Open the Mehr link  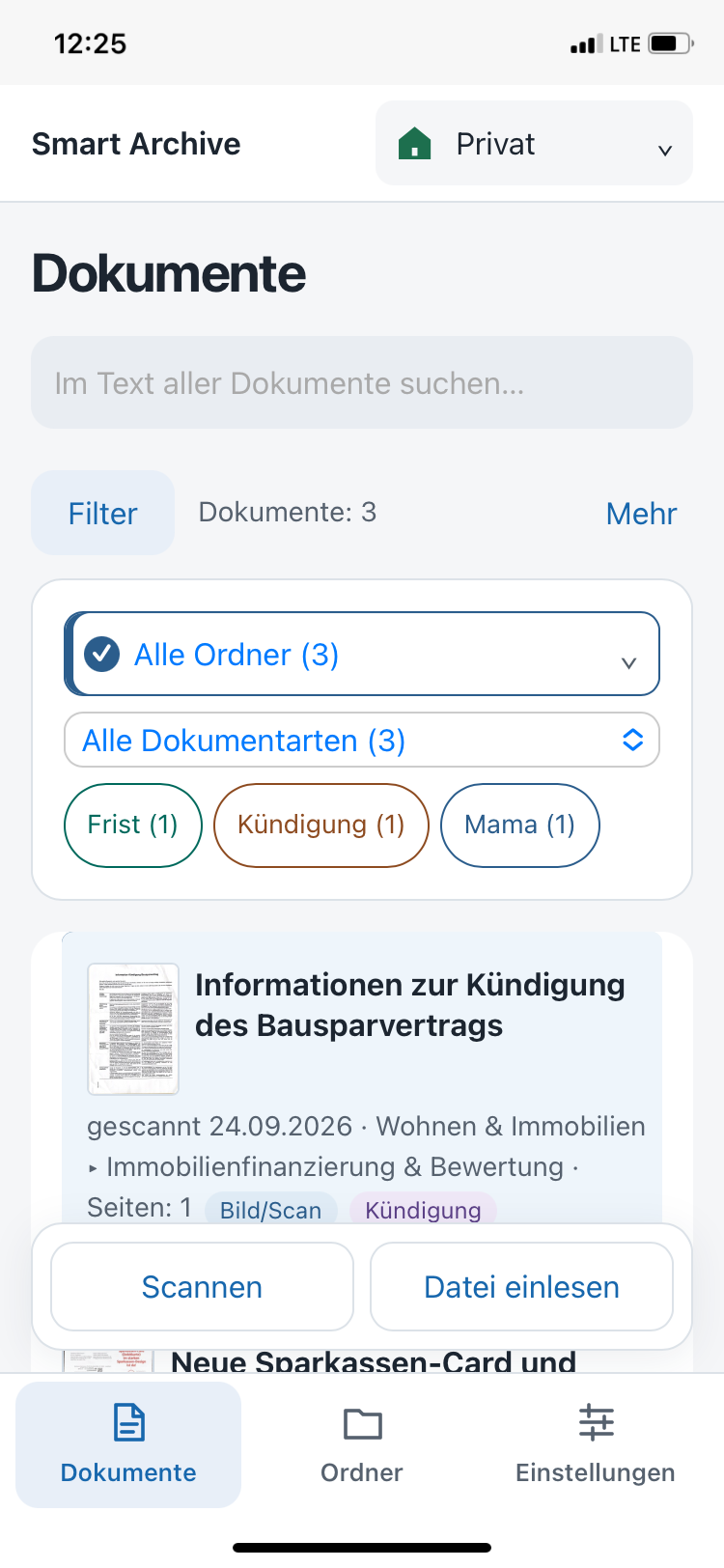click(641, 514)
